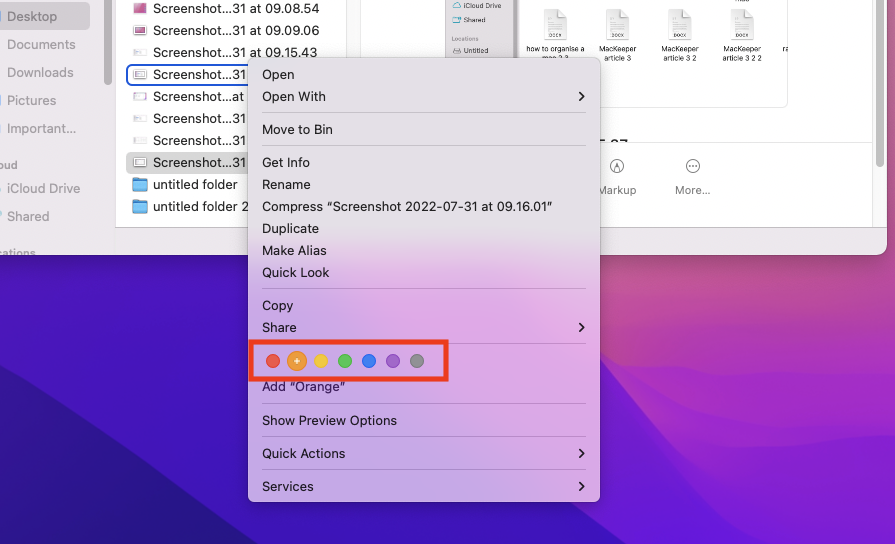Apply the blue tag color
895x544 pixels.
point(369,361)
